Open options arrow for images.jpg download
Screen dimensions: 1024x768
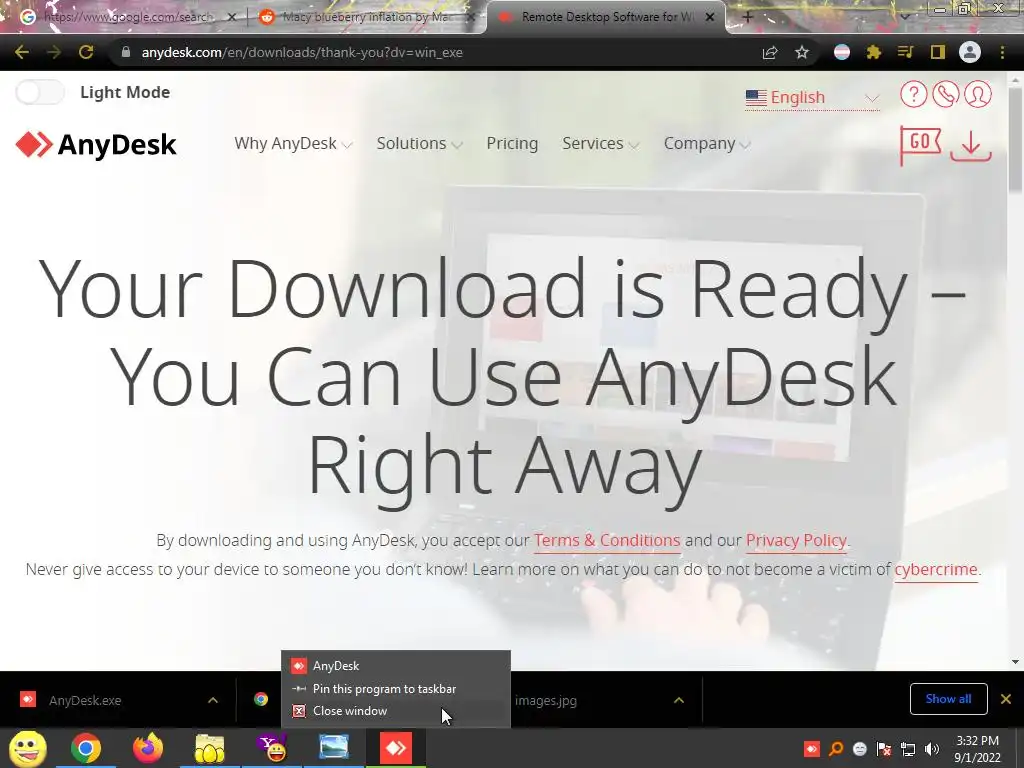coord(679,700)
